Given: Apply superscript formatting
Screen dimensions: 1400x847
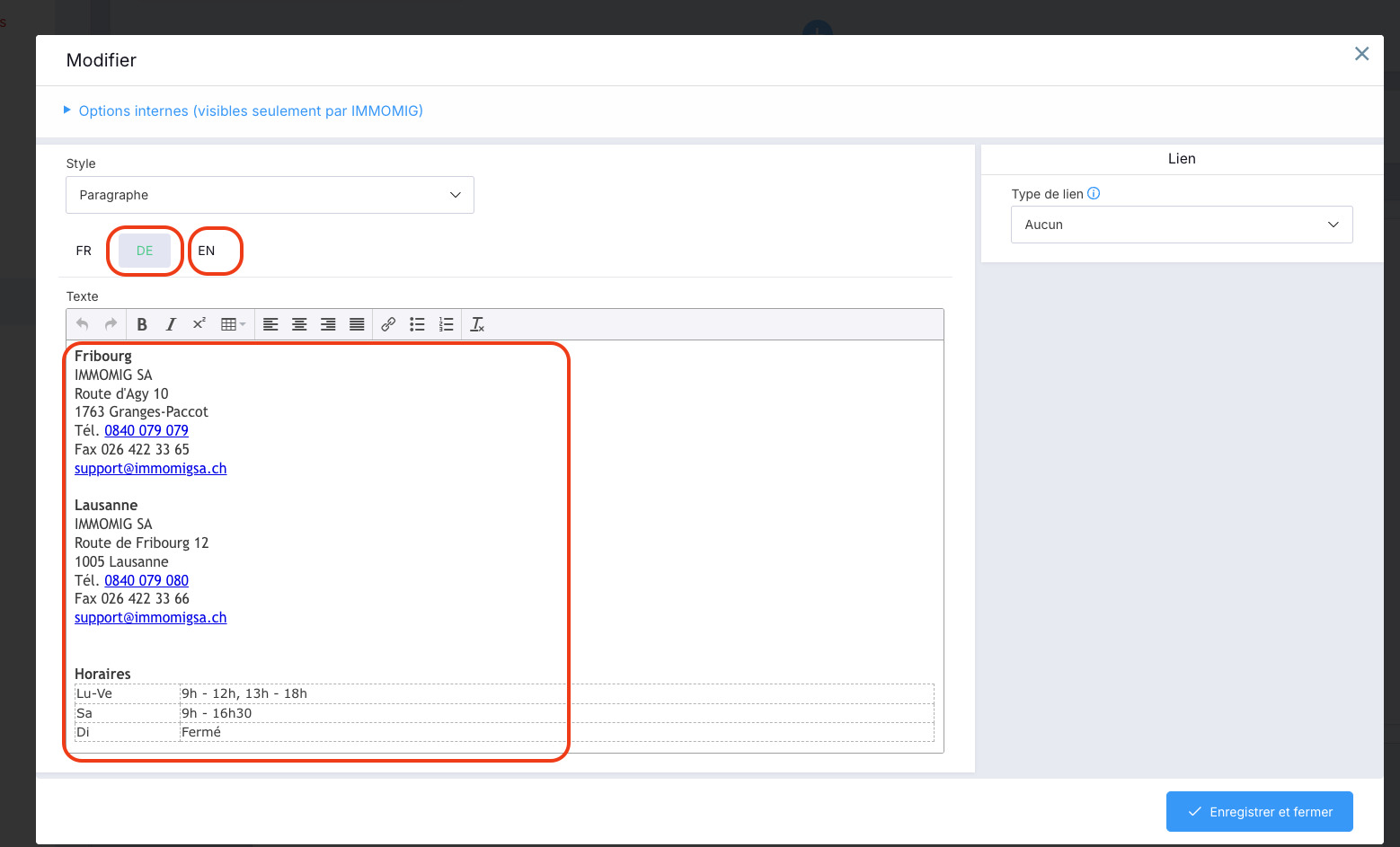Looking at the screenshot, I should click(199, 324).
